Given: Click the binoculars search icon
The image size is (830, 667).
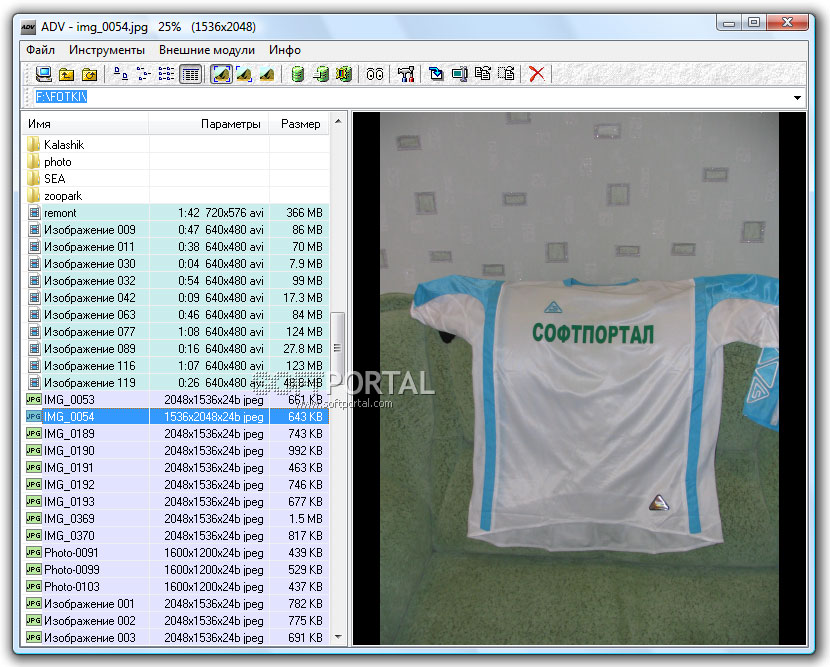Looking at the screenshot, I should [x=375, y=74].
